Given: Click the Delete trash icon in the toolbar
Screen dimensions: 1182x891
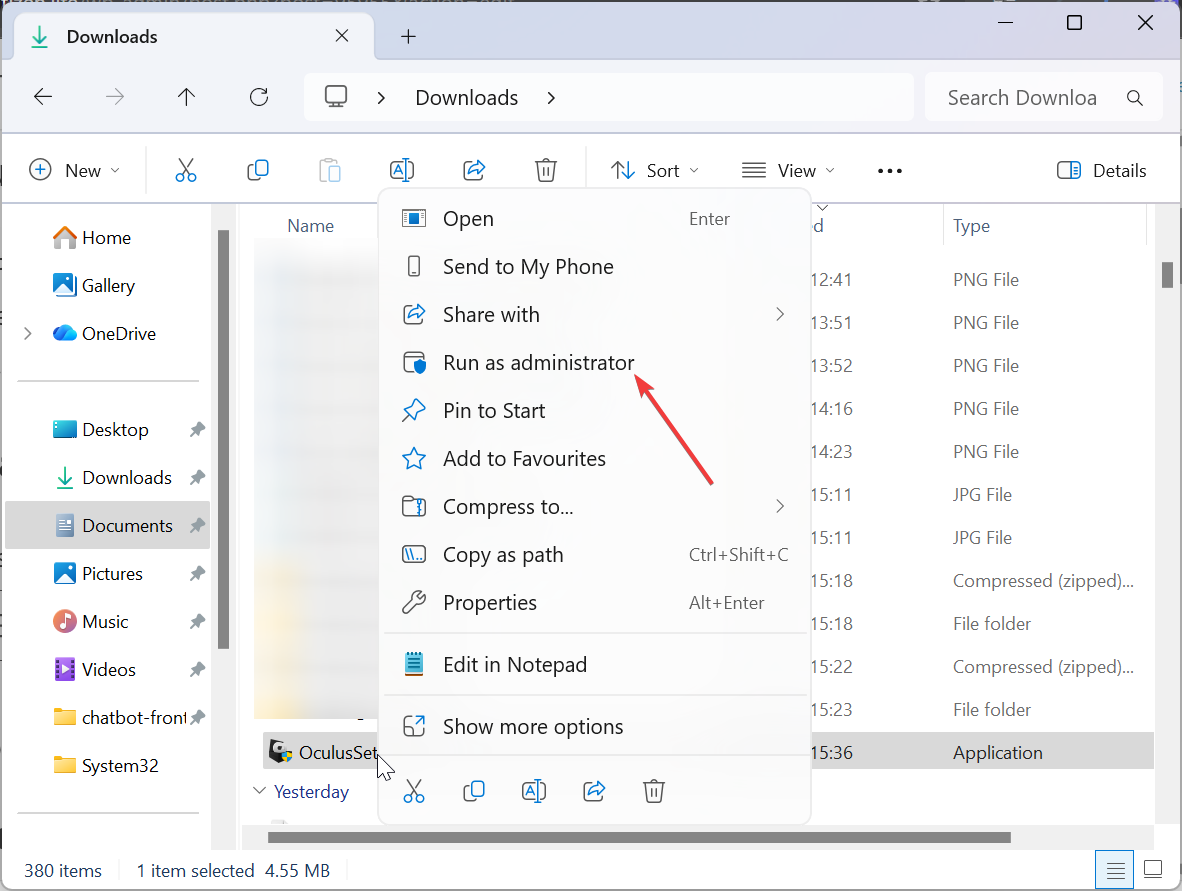Looking at the screenshot, I should coord(546,171).
